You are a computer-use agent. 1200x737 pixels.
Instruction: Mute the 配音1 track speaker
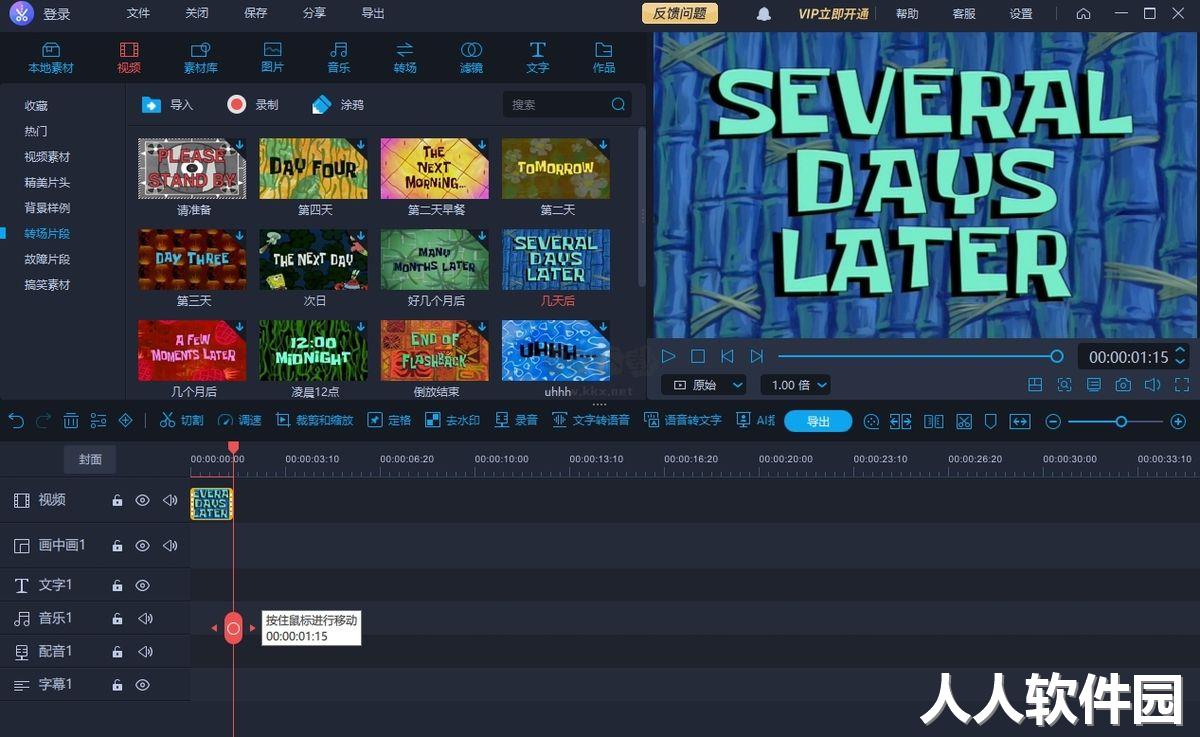coord(146,652)
